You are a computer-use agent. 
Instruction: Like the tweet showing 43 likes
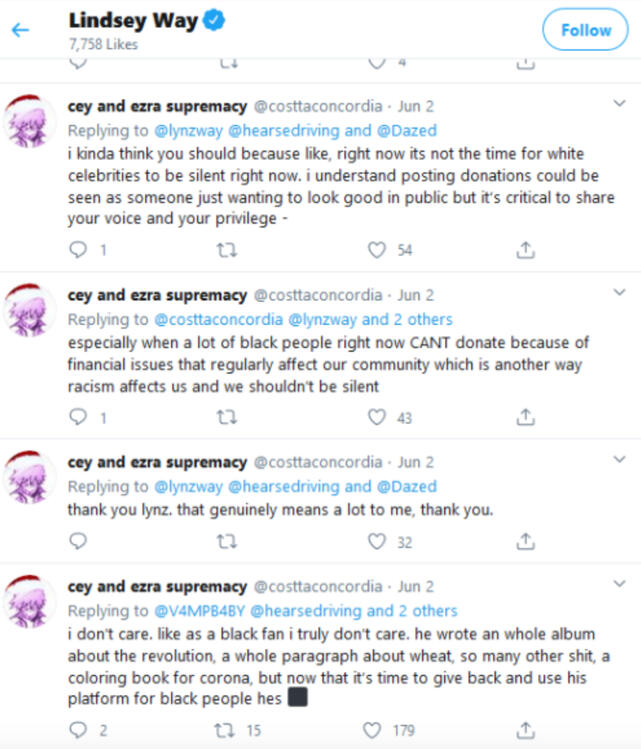click(377, 418)
